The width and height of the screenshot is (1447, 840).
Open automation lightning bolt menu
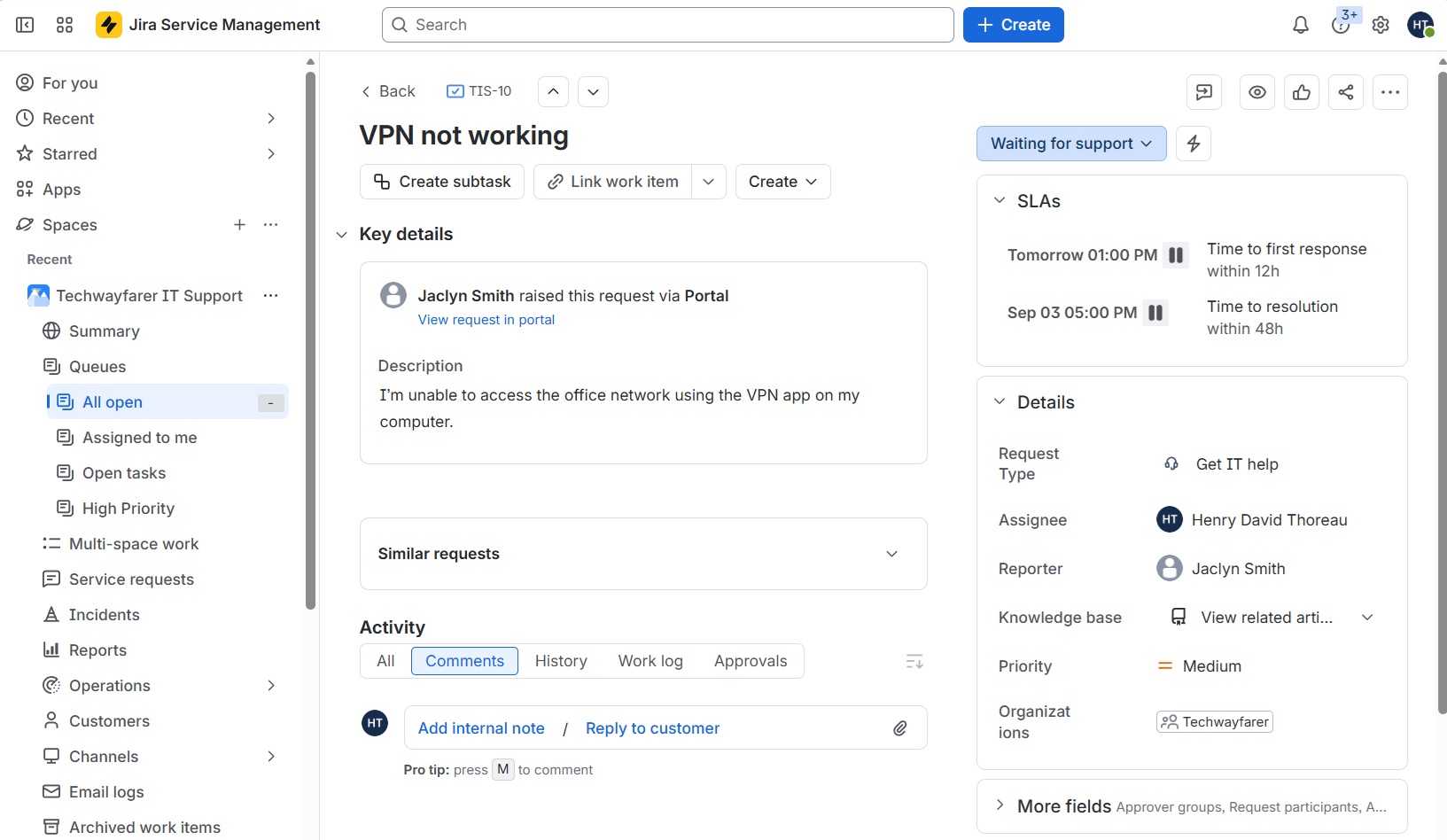[1194, 144]
